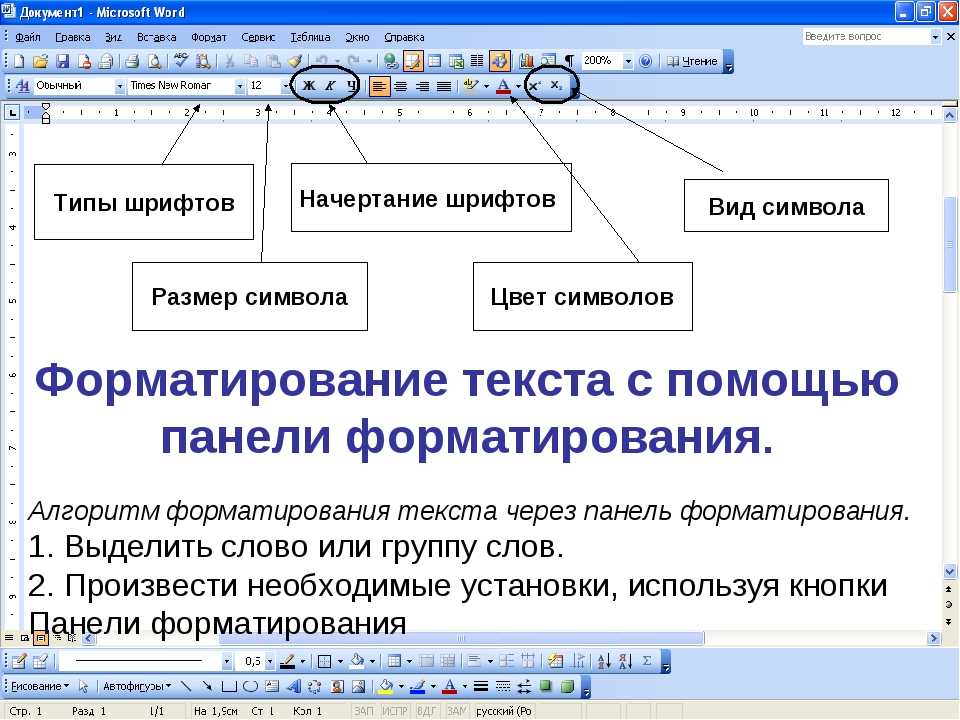
Task: Open the Сервис menu
Action: point(258,37)
